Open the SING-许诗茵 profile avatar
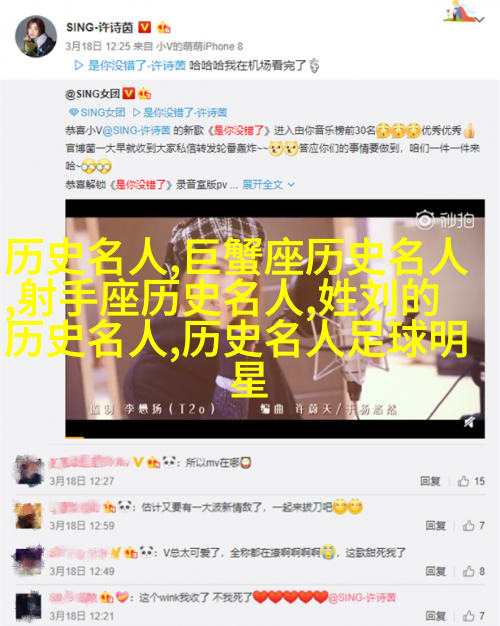 pyautogui.click(x=36, y=37)
